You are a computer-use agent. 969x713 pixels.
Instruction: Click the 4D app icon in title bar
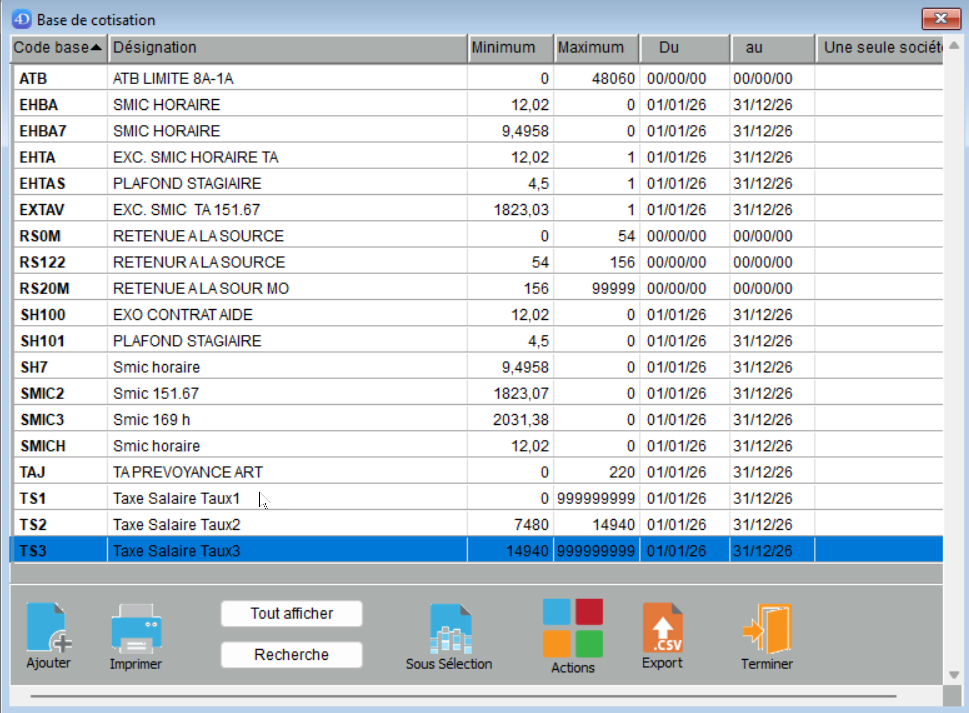(21, 19)
